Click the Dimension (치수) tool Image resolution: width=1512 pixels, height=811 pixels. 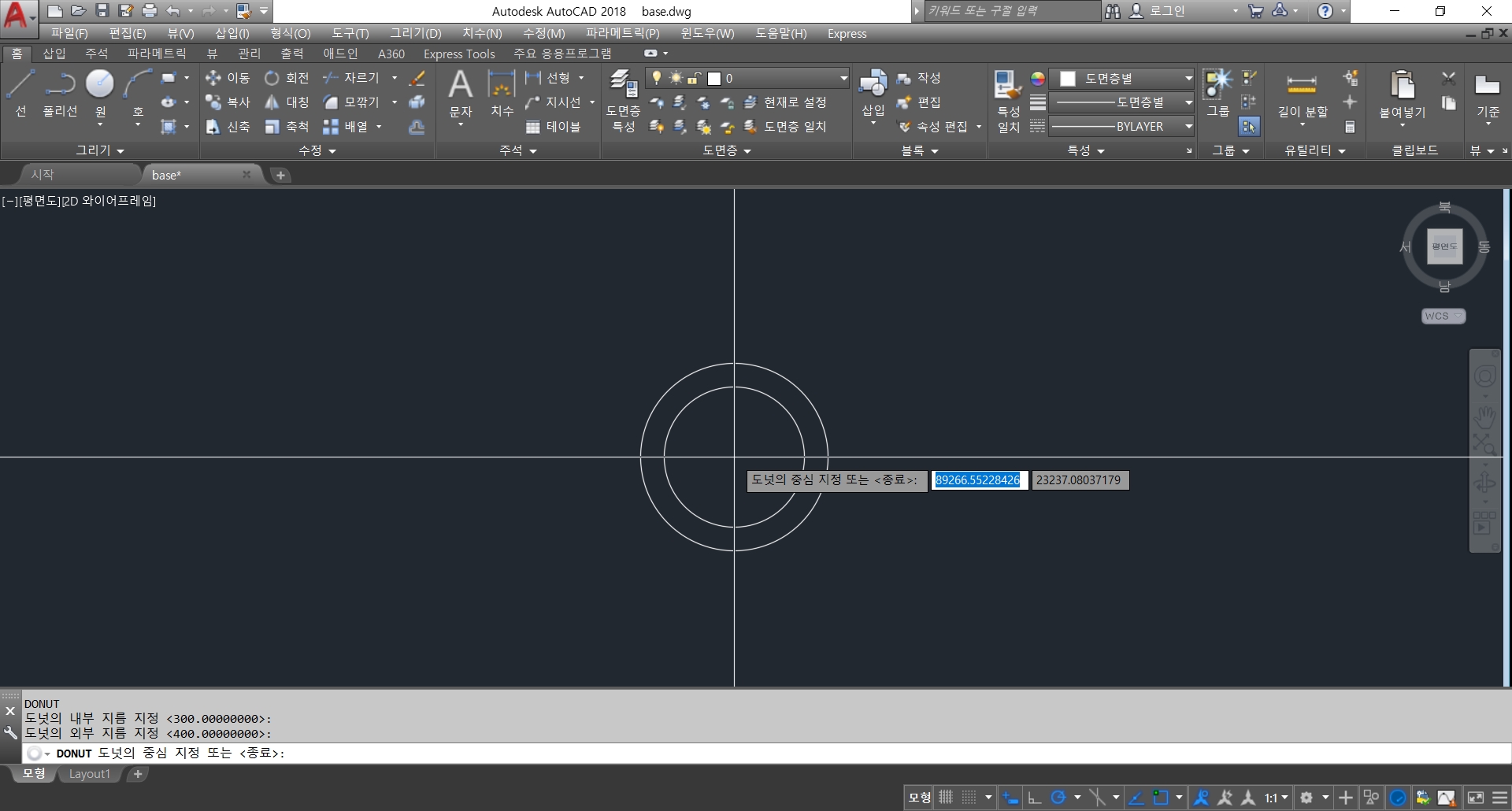coord(502,94)
